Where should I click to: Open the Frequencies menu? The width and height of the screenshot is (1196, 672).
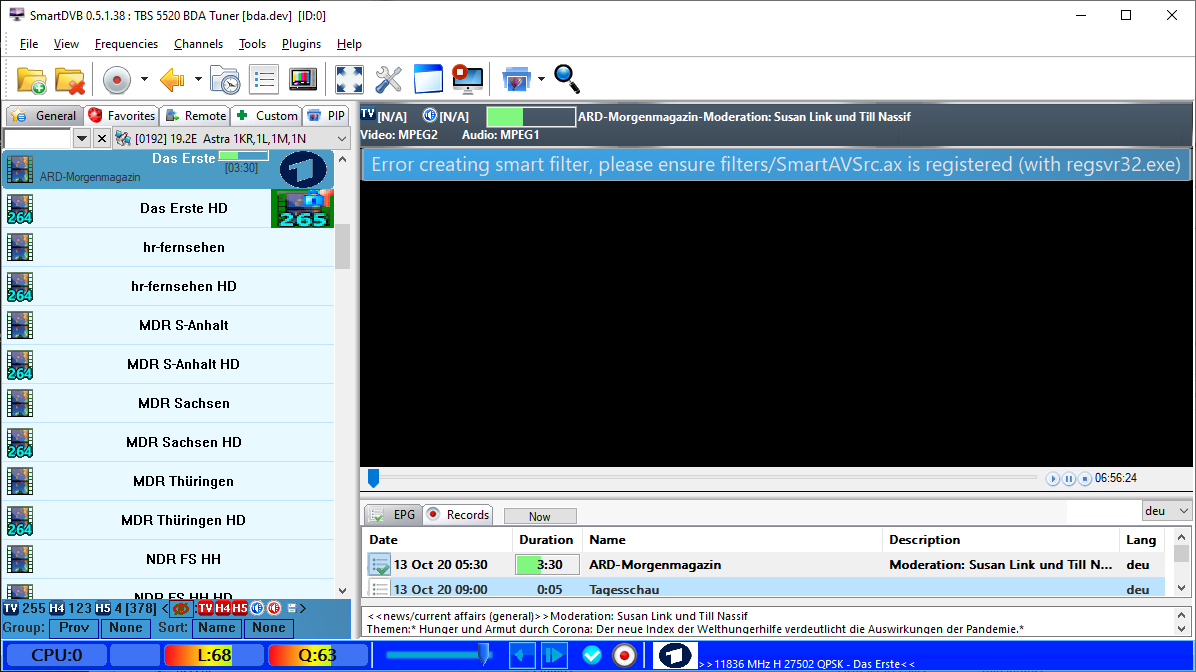126,44
